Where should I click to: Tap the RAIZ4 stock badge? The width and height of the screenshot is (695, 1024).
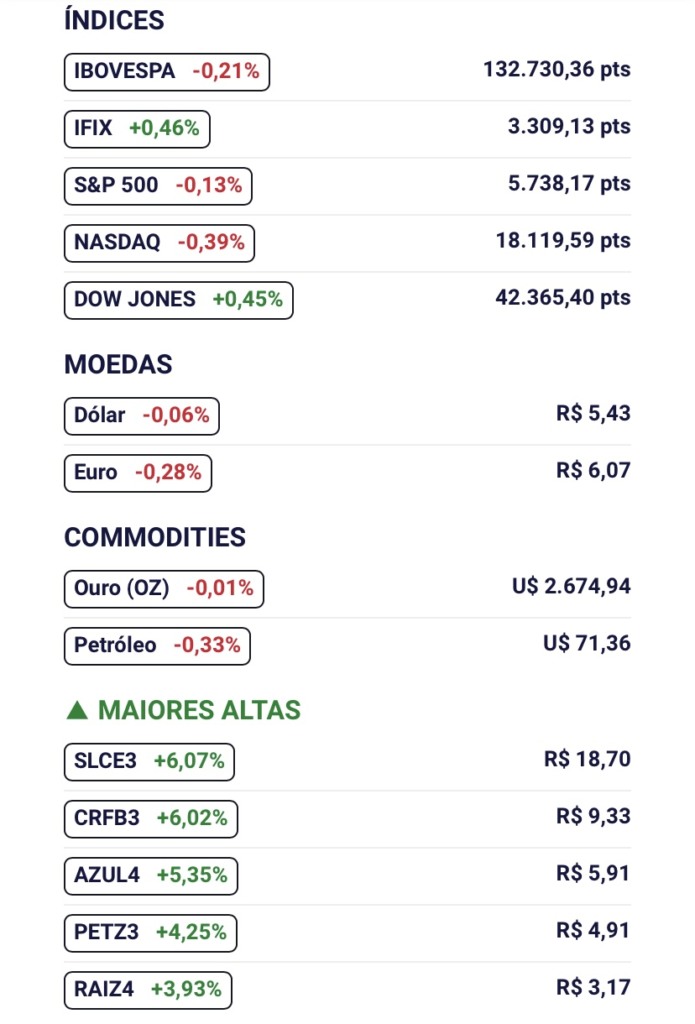[x=148, y=989]
